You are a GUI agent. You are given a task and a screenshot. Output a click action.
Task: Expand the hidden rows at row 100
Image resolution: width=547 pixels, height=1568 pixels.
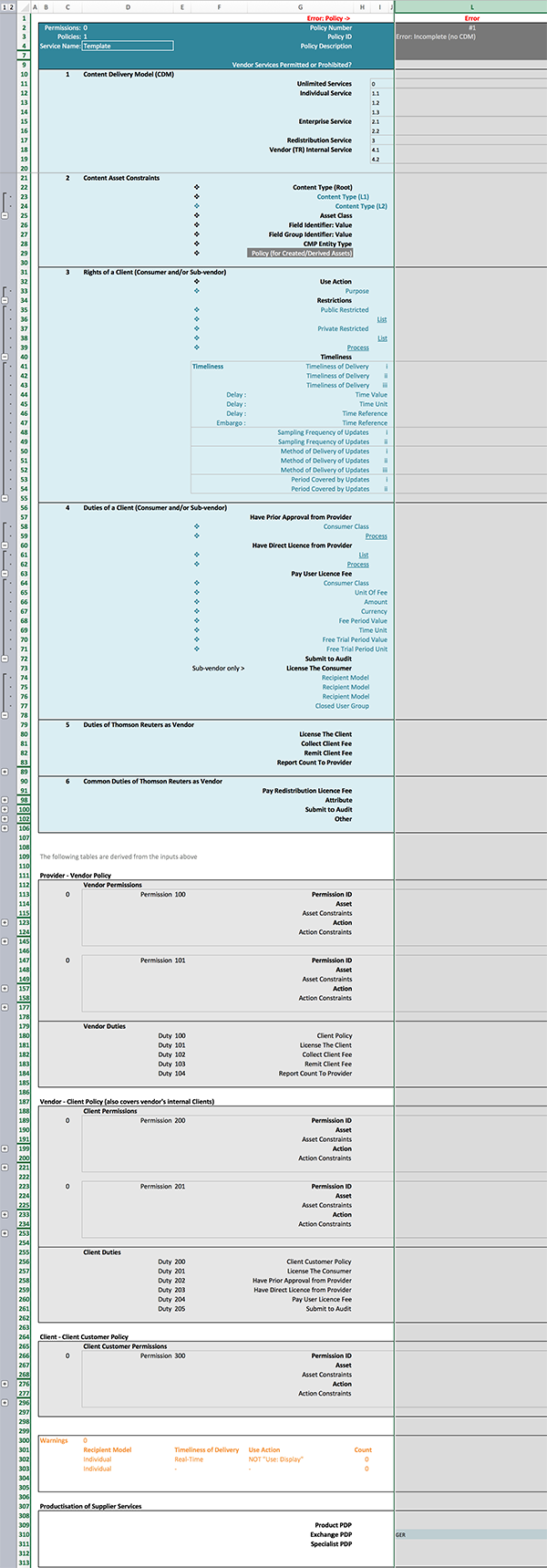(5, 809)
